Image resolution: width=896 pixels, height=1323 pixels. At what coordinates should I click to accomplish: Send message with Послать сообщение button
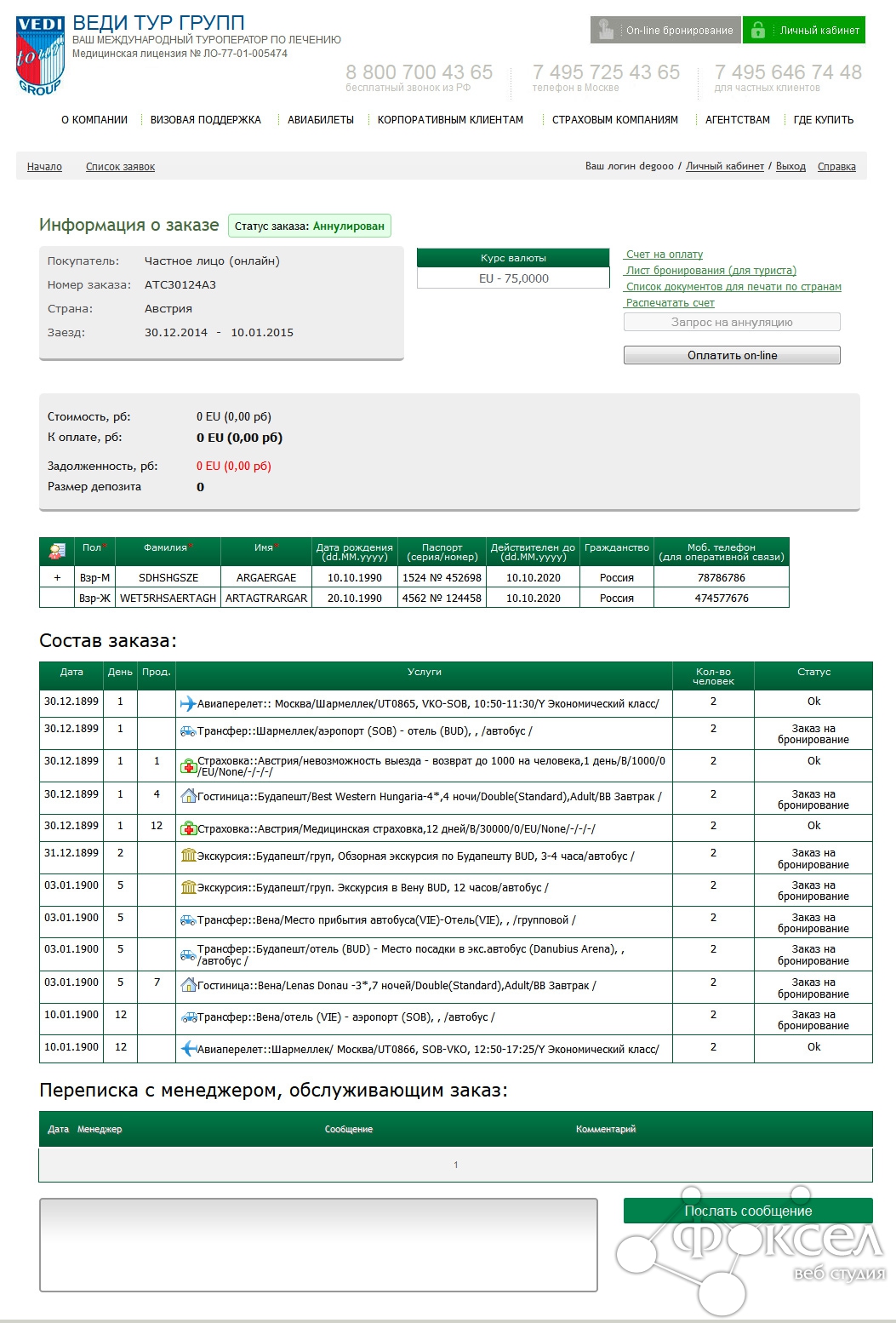(x=748, y=1211)
